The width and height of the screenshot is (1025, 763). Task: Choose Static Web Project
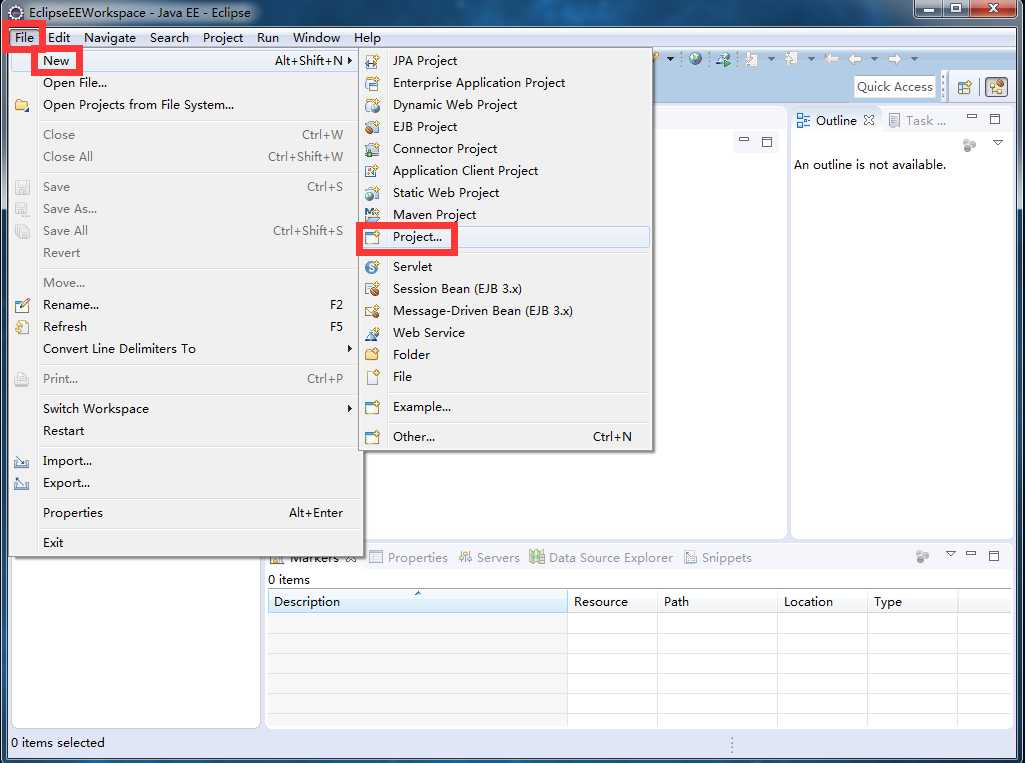(x=505, y=193)
